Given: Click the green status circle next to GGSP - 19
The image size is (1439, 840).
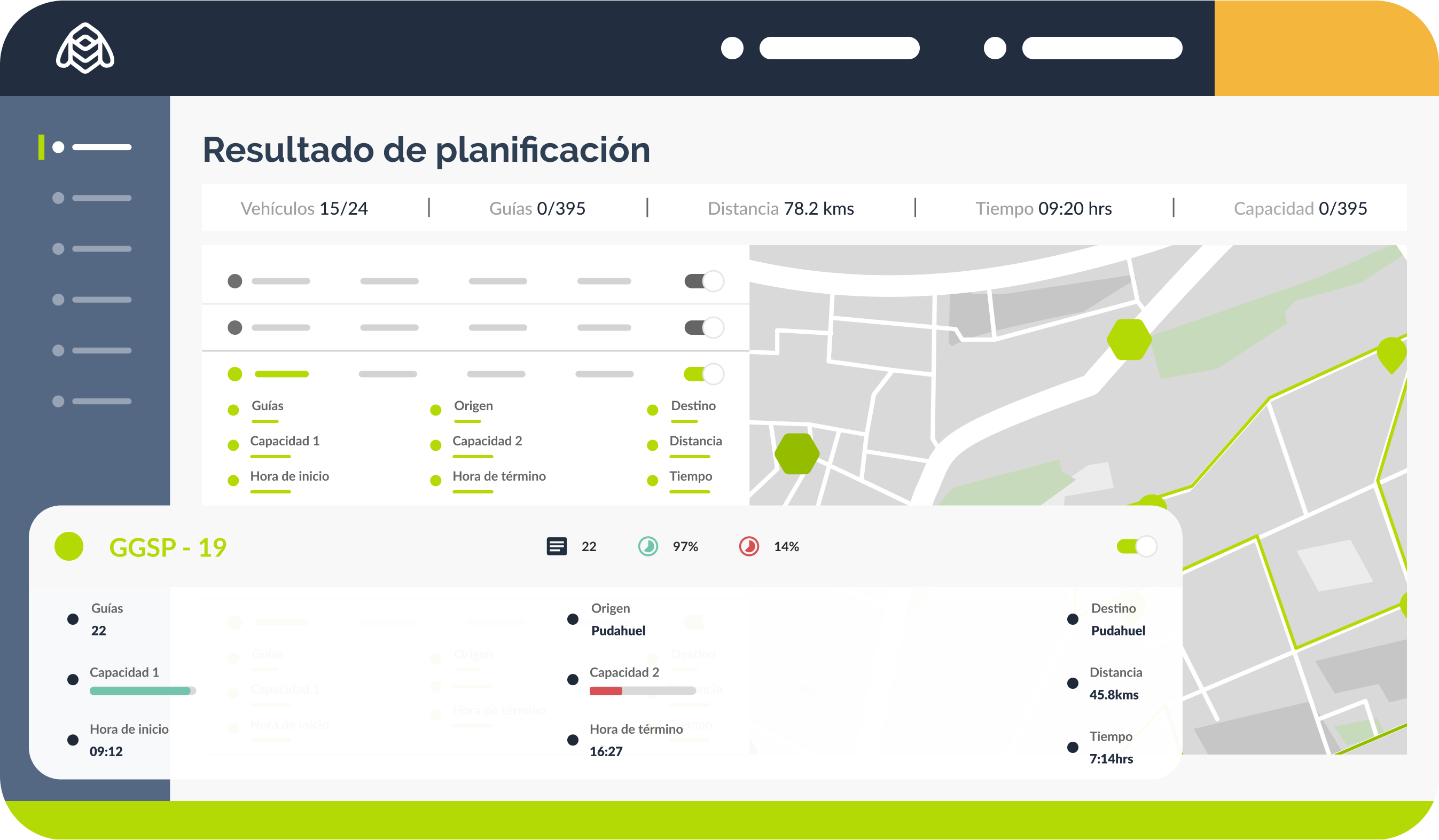Looking at the screenshot, I should pyautogui.click(x=68, y=546).
